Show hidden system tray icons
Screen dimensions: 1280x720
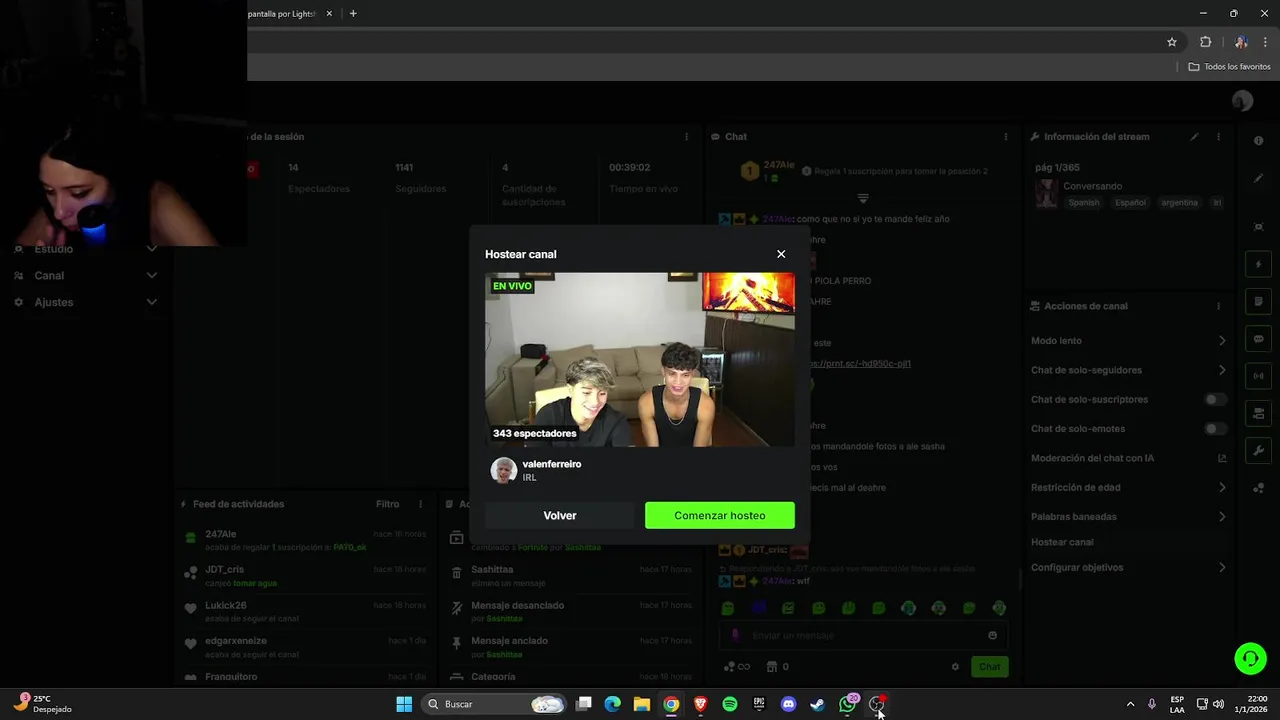[1130, 704]
